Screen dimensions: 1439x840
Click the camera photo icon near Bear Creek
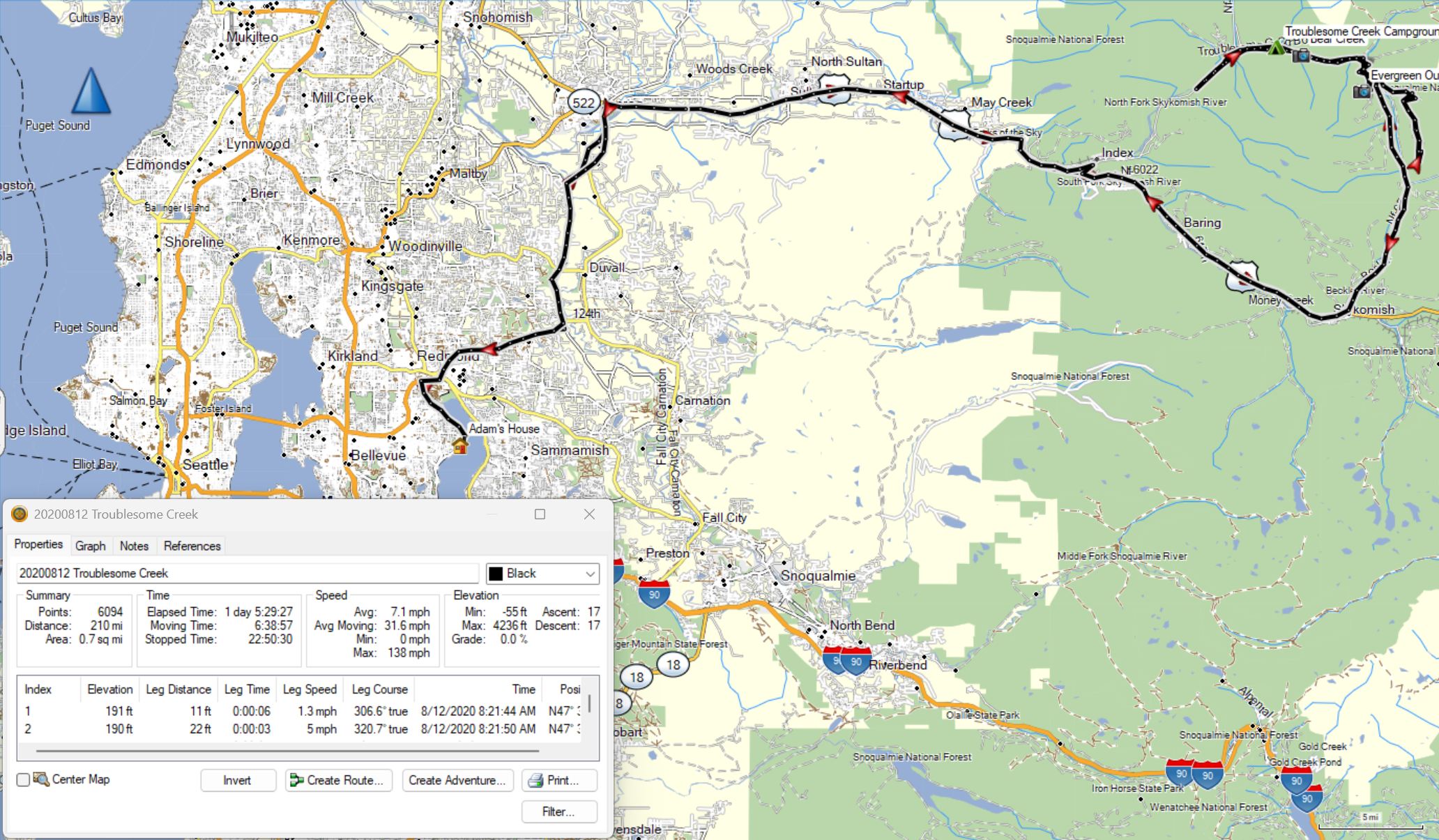click(x=1301, y=55)
